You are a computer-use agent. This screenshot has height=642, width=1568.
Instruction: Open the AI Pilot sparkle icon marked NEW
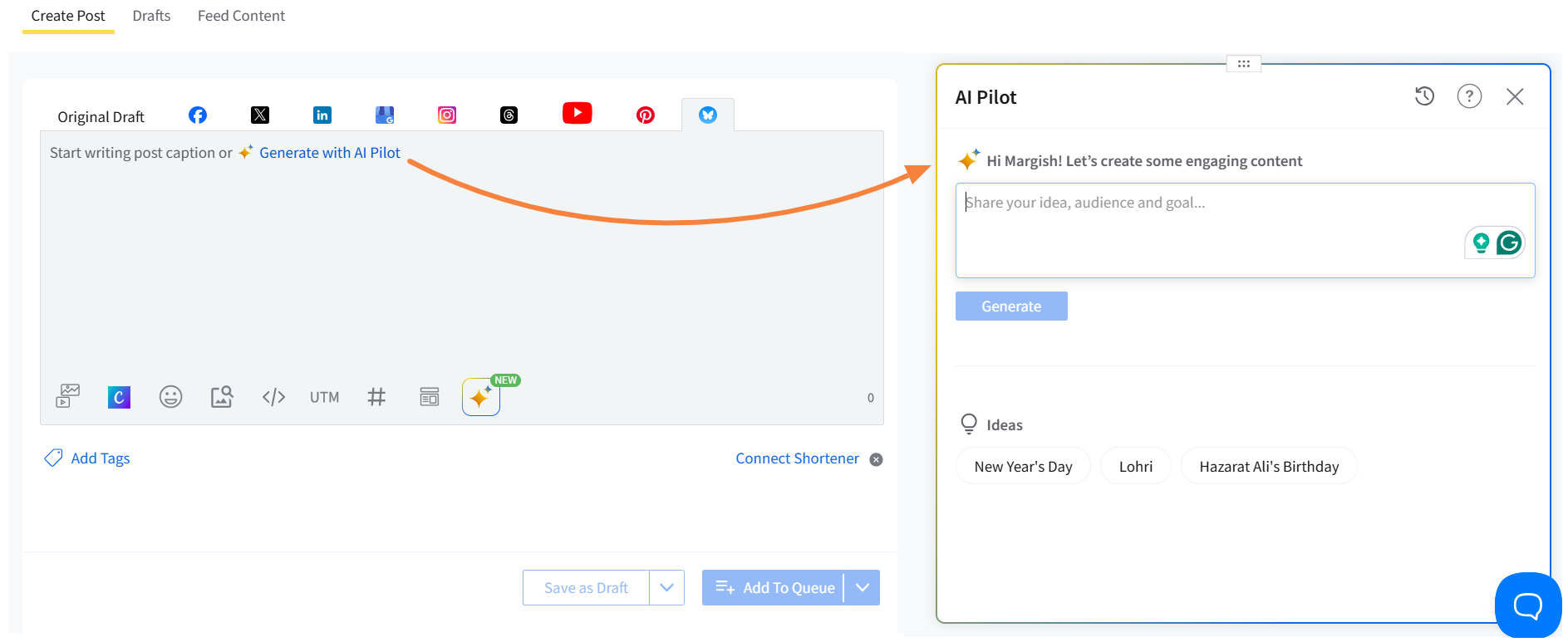tap(480, 397)
